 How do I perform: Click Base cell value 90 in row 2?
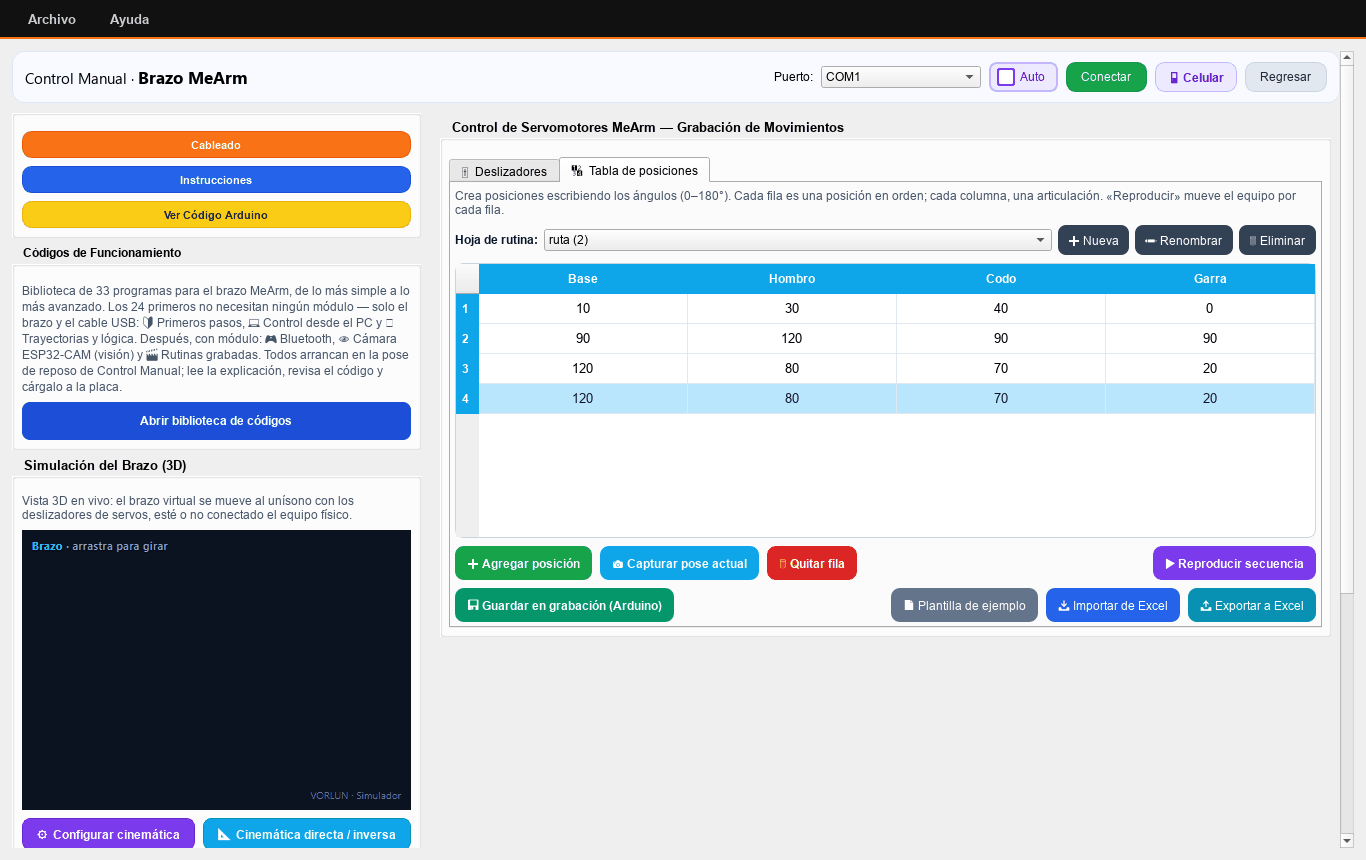pyautogui.click(x=583, y=339)
